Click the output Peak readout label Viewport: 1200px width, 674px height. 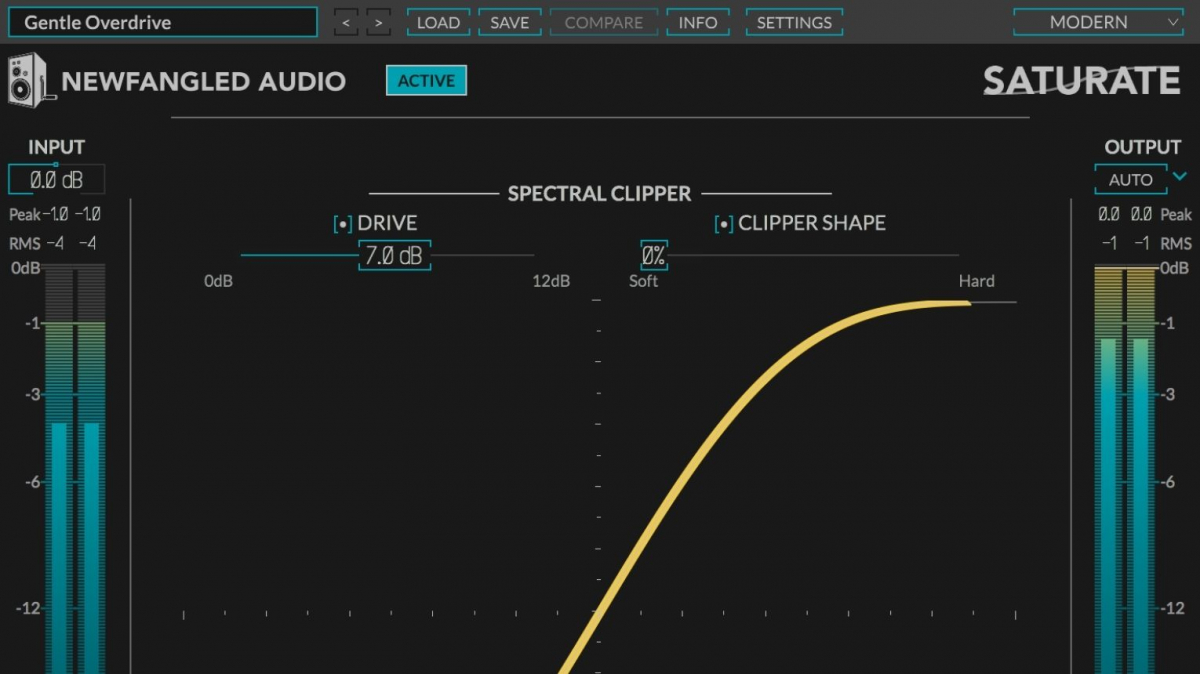(x=1176, y=215)
